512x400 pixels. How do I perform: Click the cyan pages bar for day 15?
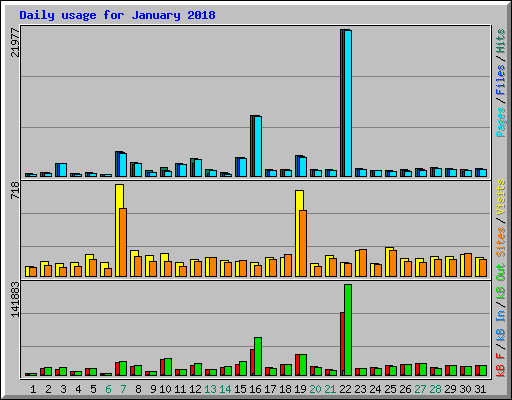pos(243,167)
